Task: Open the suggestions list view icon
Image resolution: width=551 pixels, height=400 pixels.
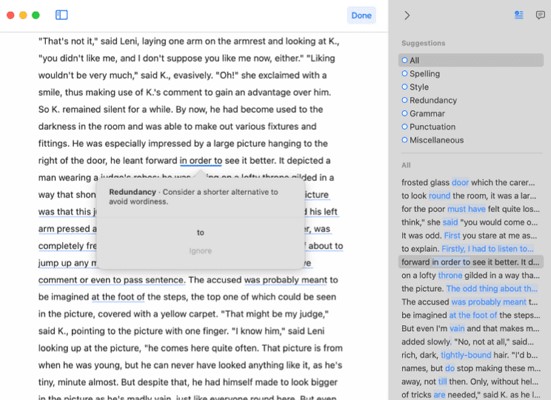Action: (x=519, y=15)
